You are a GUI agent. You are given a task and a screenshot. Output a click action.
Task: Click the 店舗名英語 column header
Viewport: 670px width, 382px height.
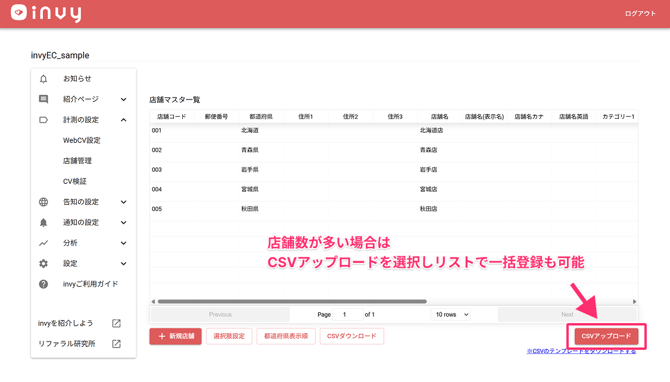[x=573, y=117]
